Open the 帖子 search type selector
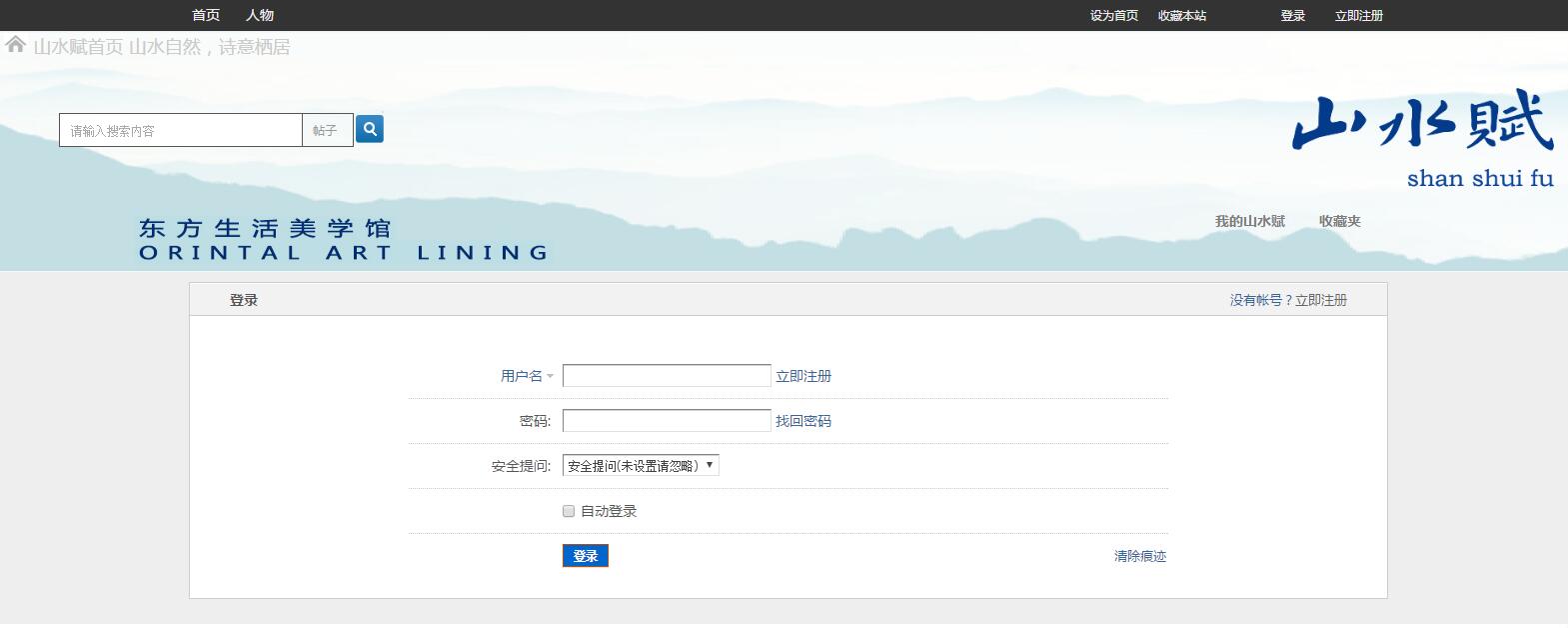This screenshot has height=628, width=1568. tap(326, 131)
